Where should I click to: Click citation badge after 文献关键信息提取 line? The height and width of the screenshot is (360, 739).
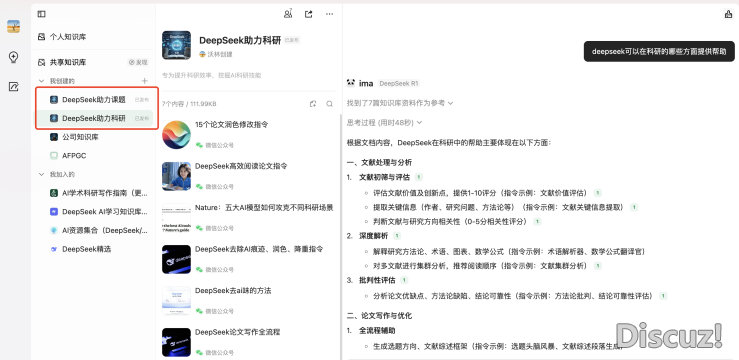pos(633,207)
